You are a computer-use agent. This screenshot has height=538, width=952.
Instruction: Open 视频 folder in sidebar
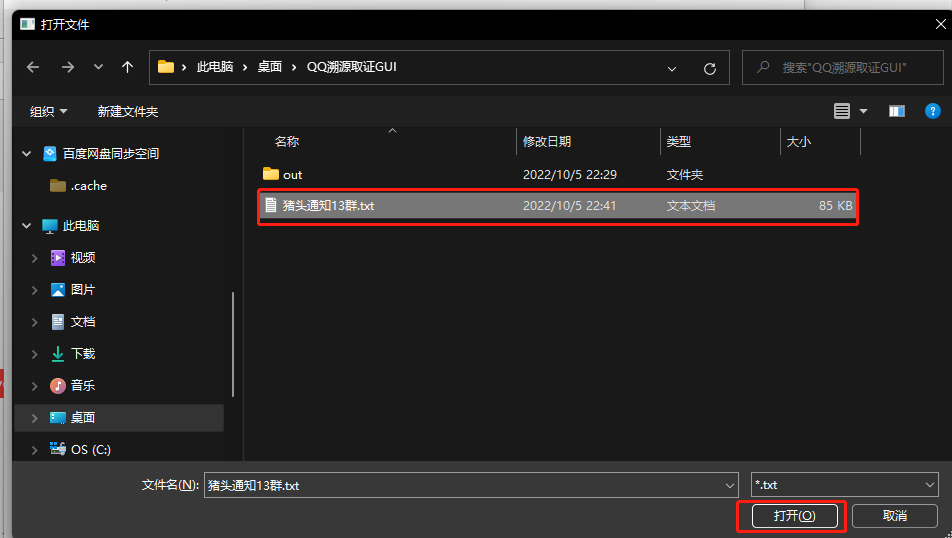pos(83,257)
